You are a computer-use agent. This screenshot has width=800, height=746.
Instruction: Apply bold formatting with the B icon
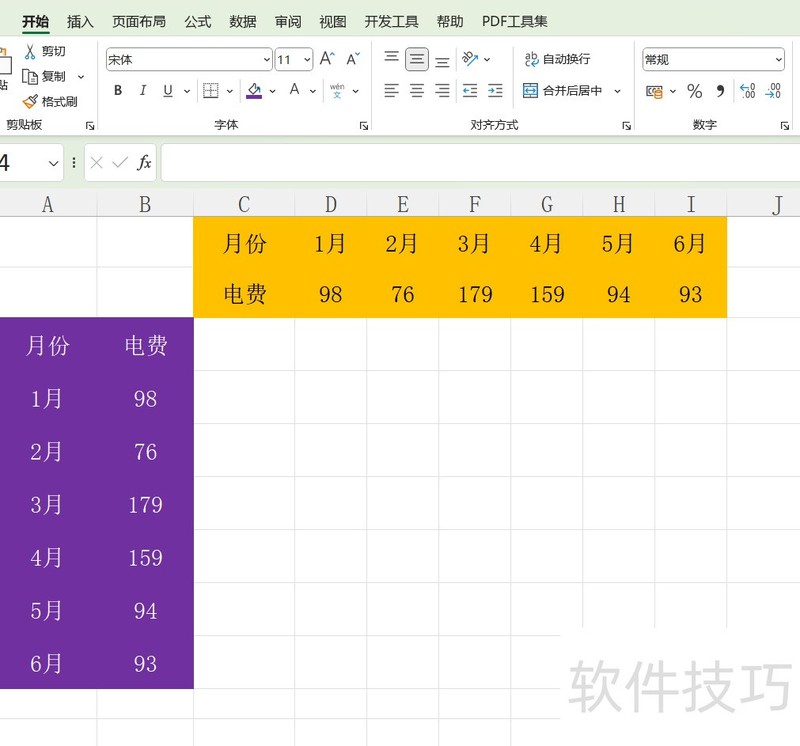coord(117,89)
